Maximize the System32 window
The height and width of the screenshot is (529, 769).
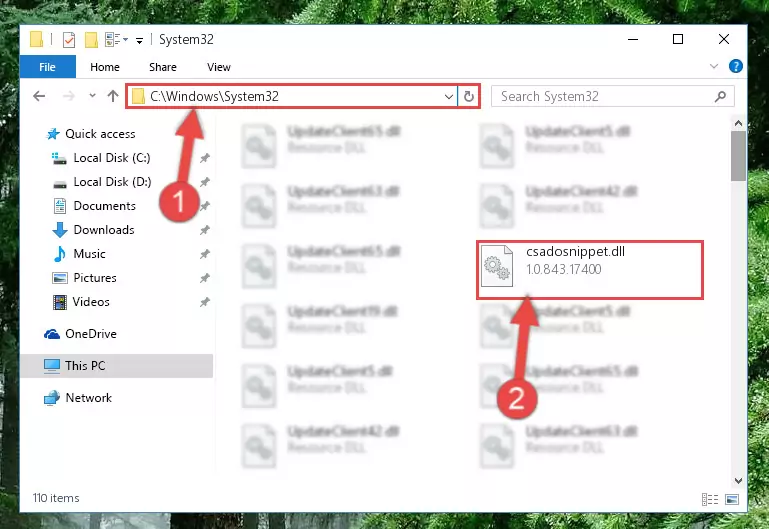click(x=678, y=39)
